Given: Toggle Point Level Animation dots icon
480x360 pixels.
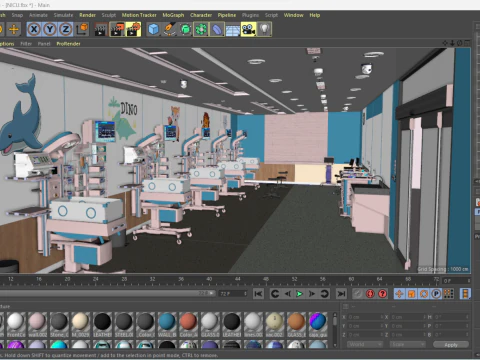Looking at the screenshot, I should coord(448,294).
